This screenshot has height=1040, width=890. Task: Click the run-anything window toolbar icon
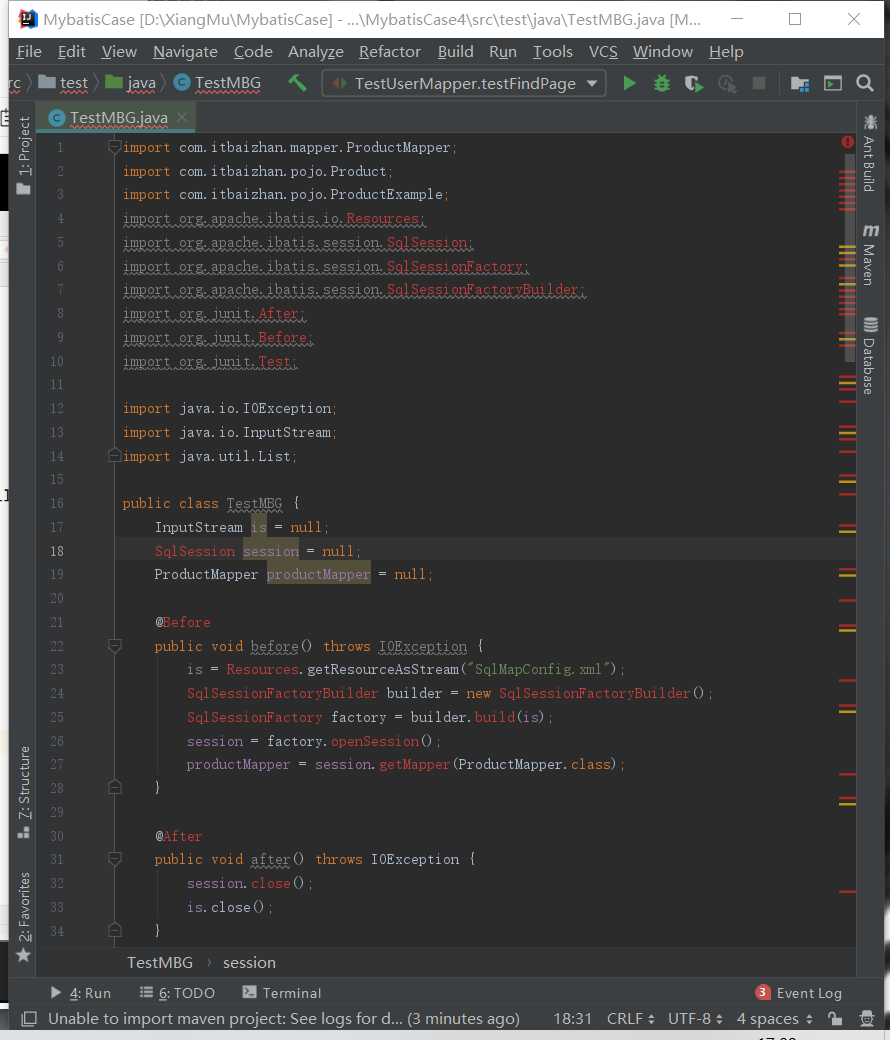(832, 83)
